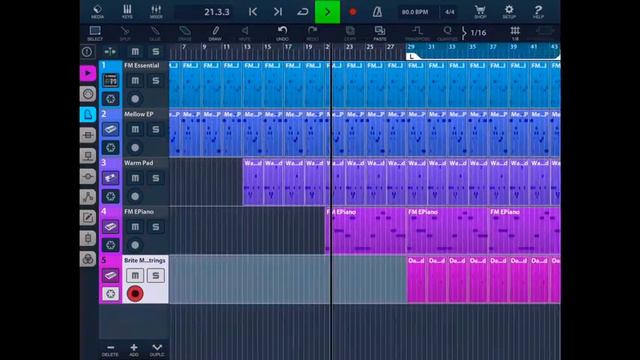Jump to the next locator

click(x=278, y=12)
